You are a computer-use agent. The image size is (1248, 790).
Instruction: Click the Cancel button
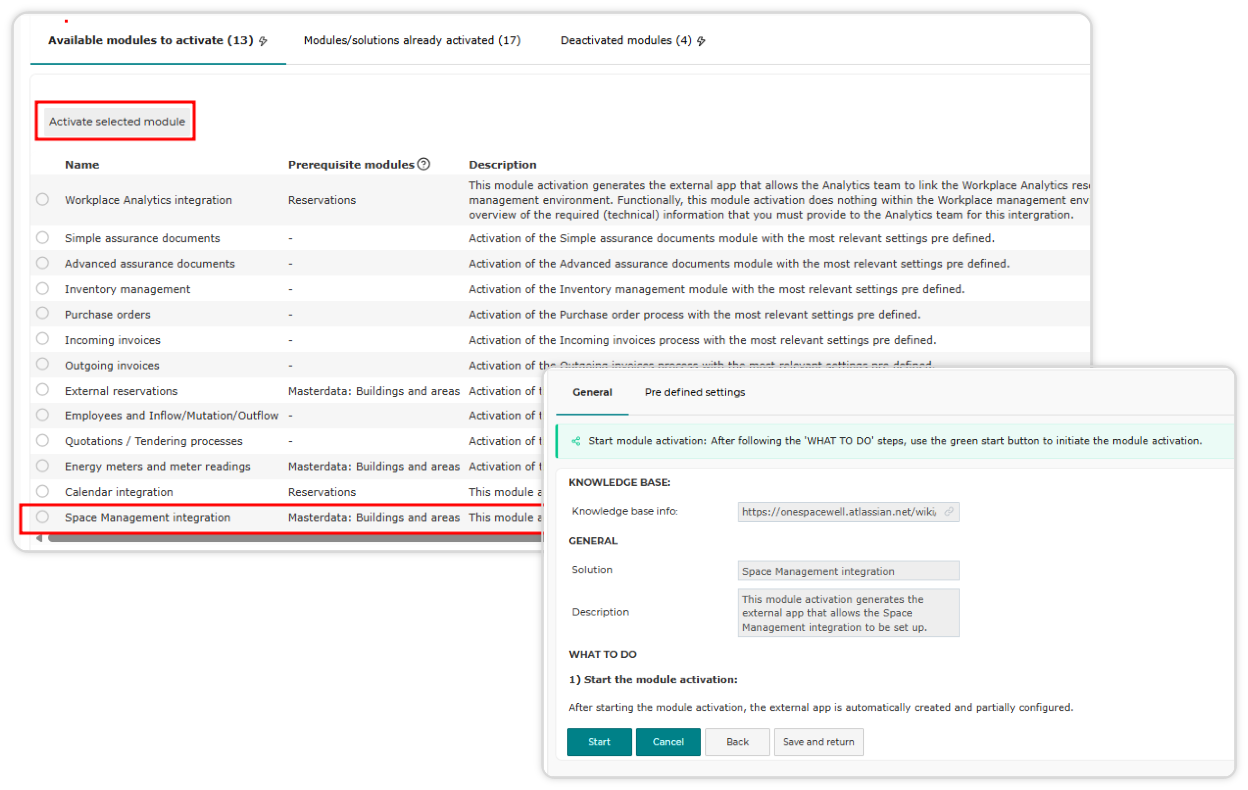point(668,742)
